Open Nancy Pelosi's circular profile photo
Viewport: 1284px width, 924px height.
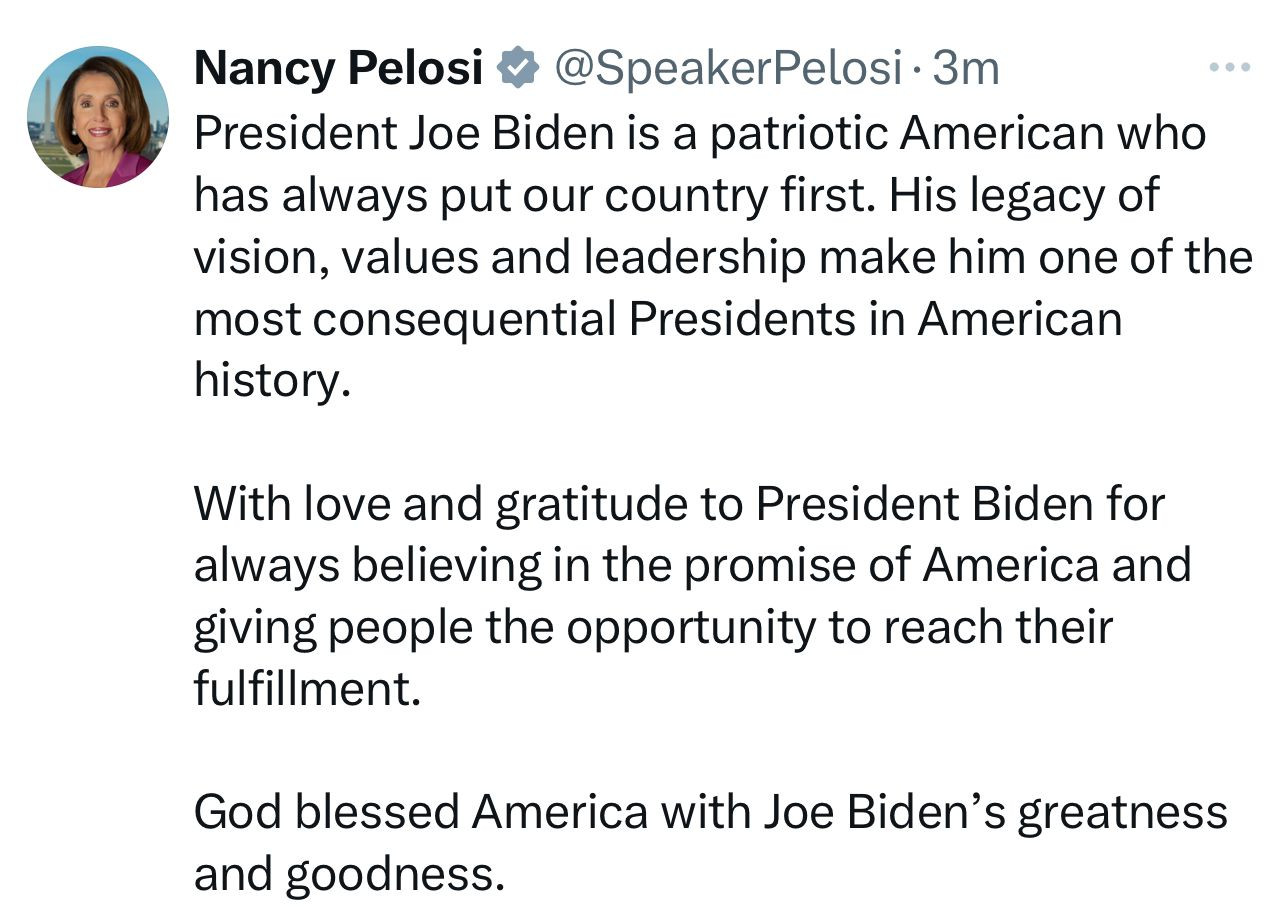[98, 117]
